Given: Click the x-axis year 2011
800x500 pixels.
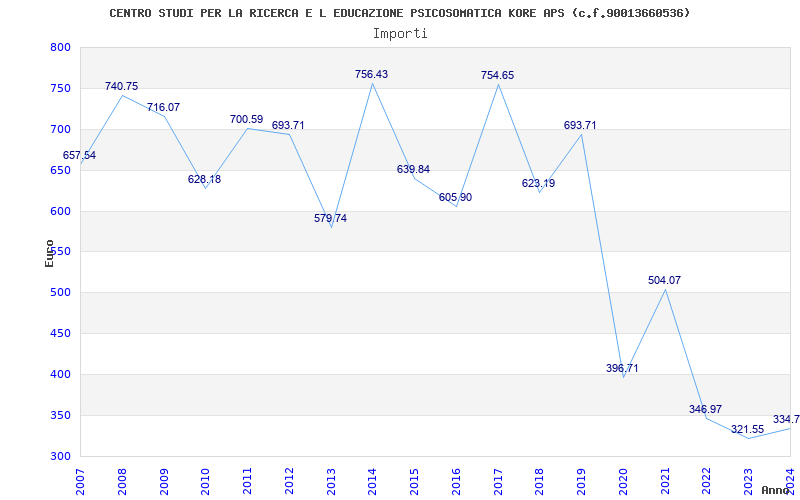Looking at the screenshot, I should pyautogui.click(x=247, y=481).
